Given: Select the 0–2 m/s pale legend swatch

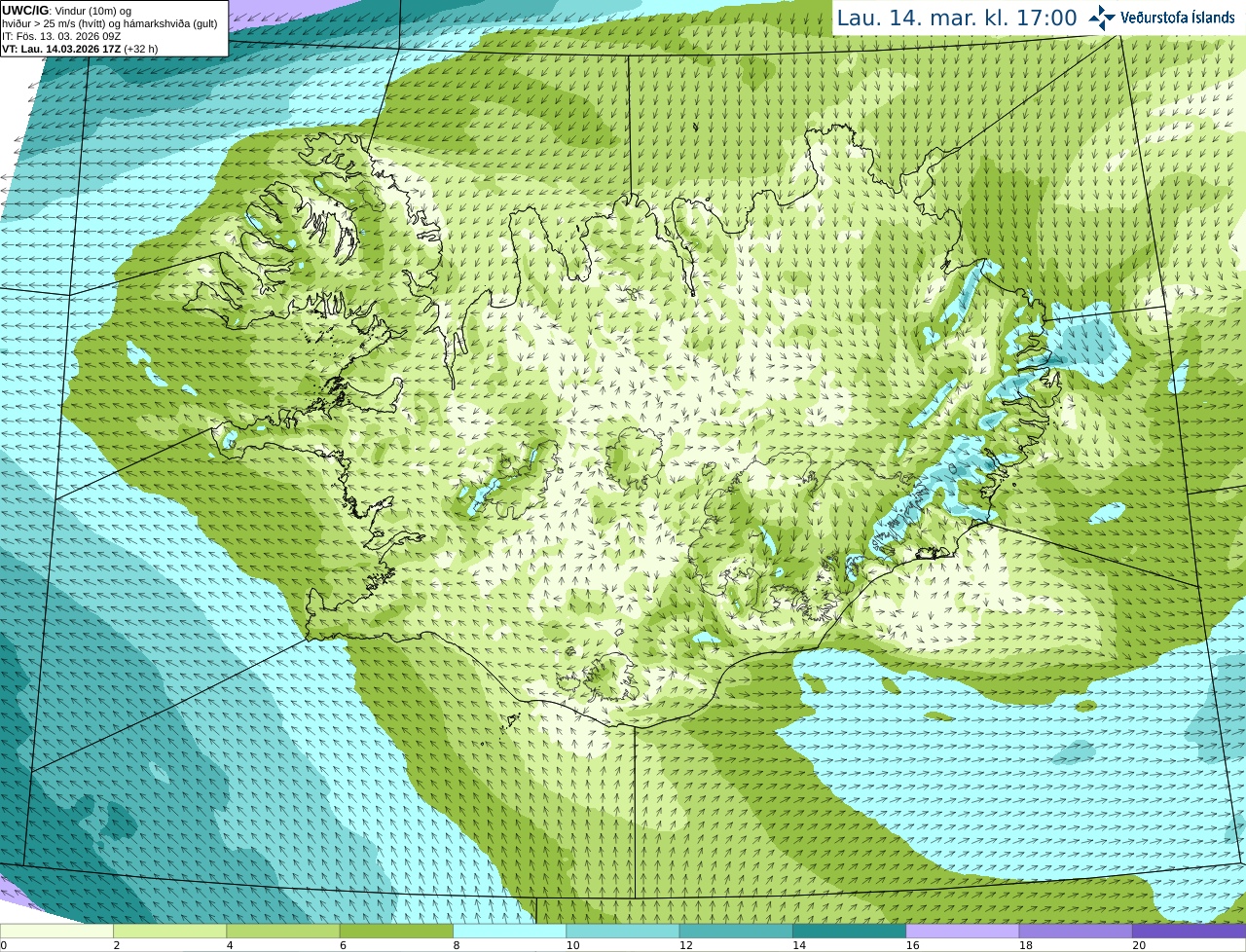Looking at the screenshot, I should (x=56, y=931).
